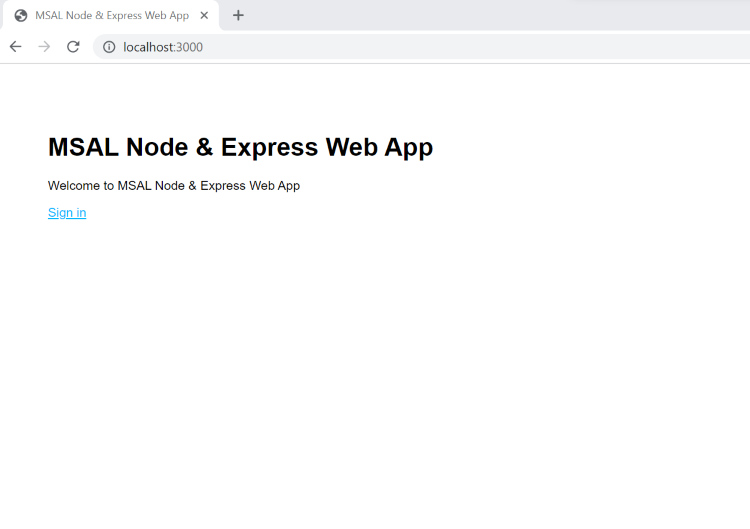Select the MSAL Node & Express Web App tab
This screenshot has width=750, height=529.
112,16
